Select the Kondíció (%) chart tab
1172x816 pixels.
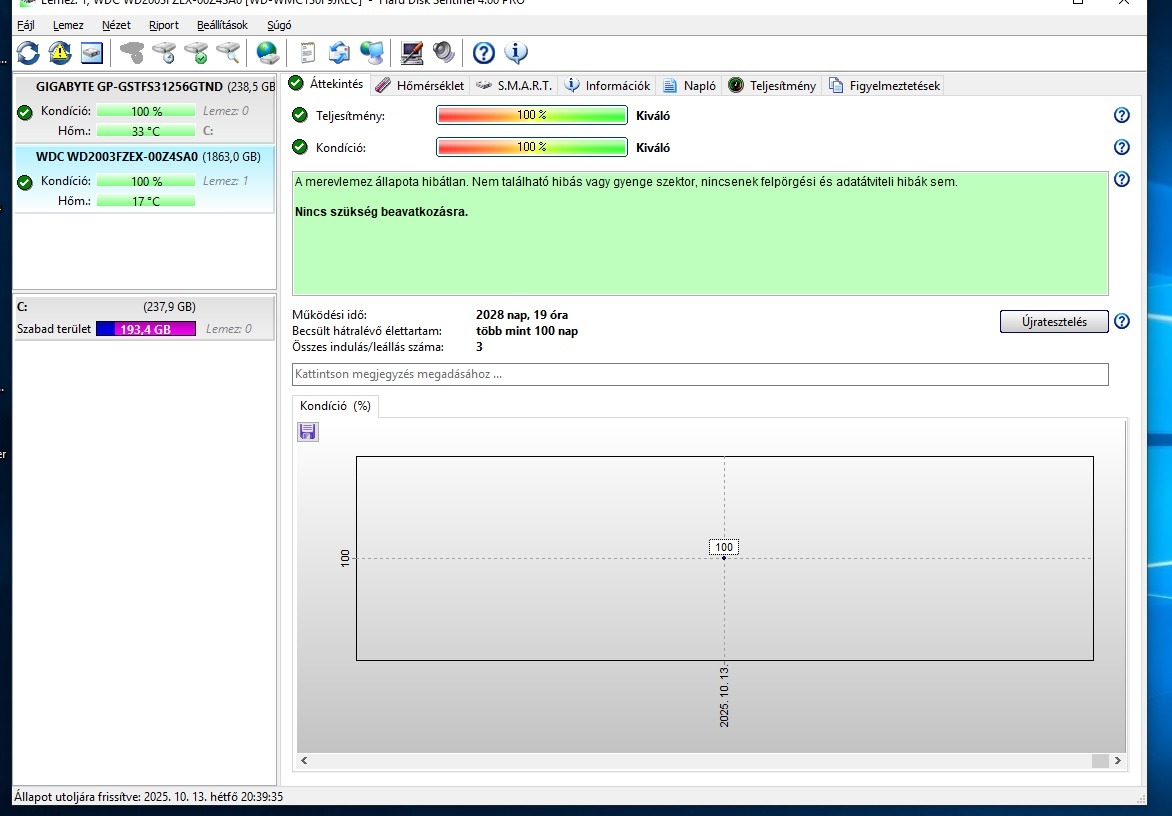(x=335, y=406)
